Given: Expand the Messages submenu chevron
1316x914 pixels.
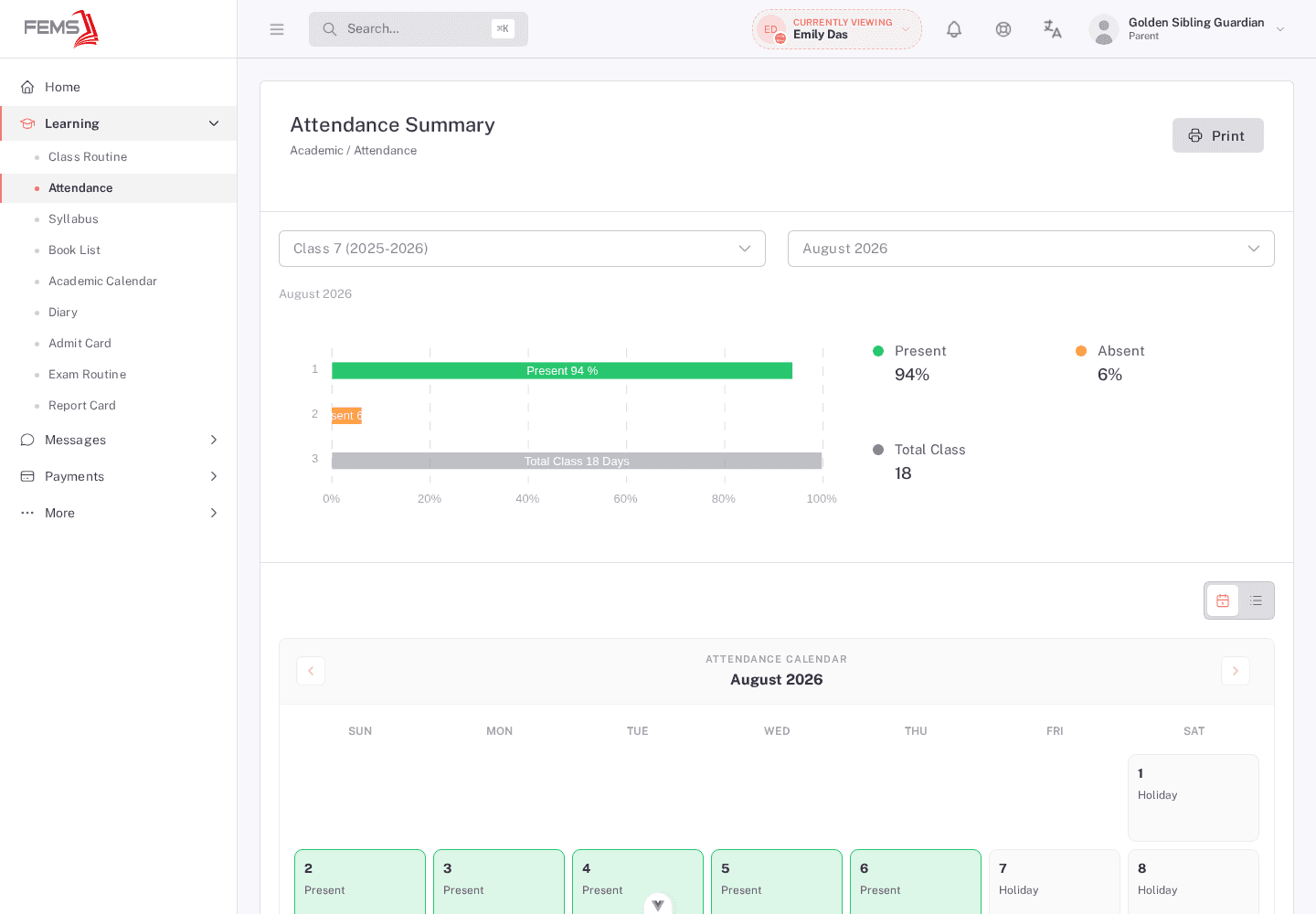Looking at the screenshot, I should point(214,440).
